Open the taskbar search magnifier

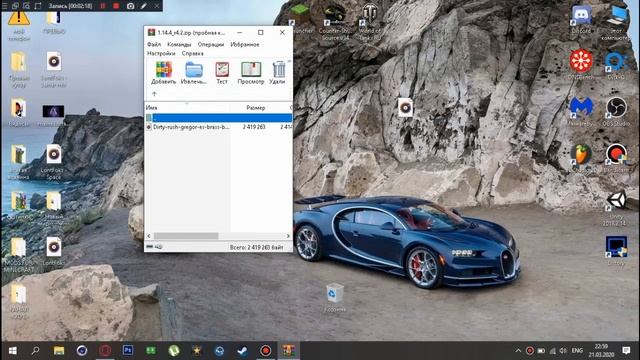tap(36, 351)
